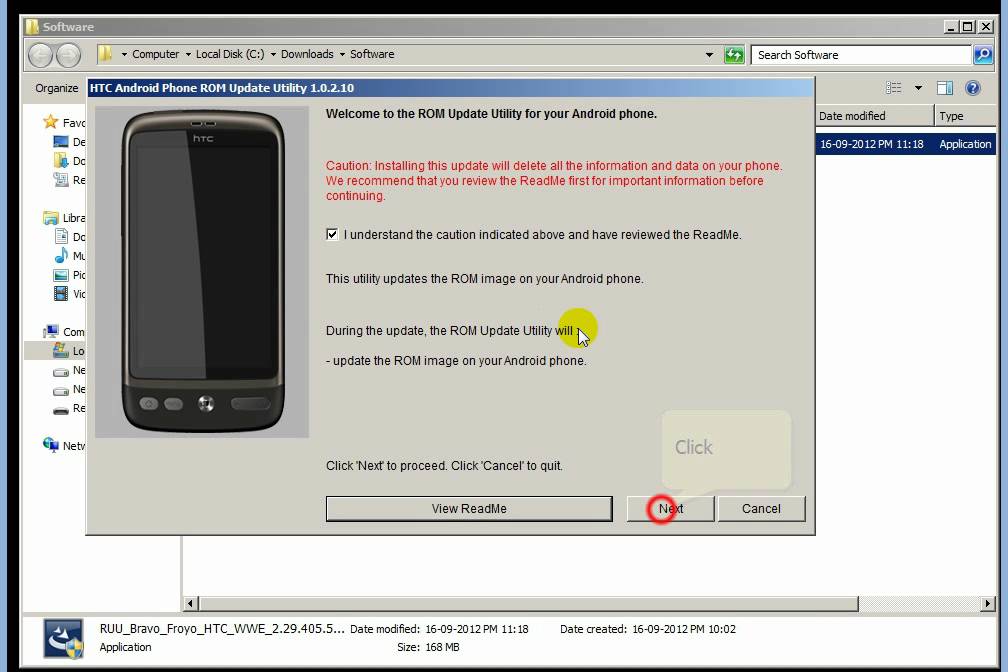Select the Pictures library icon in sidebar
The height and width of the screenshot is (672, 1008).
click(61, 275)
